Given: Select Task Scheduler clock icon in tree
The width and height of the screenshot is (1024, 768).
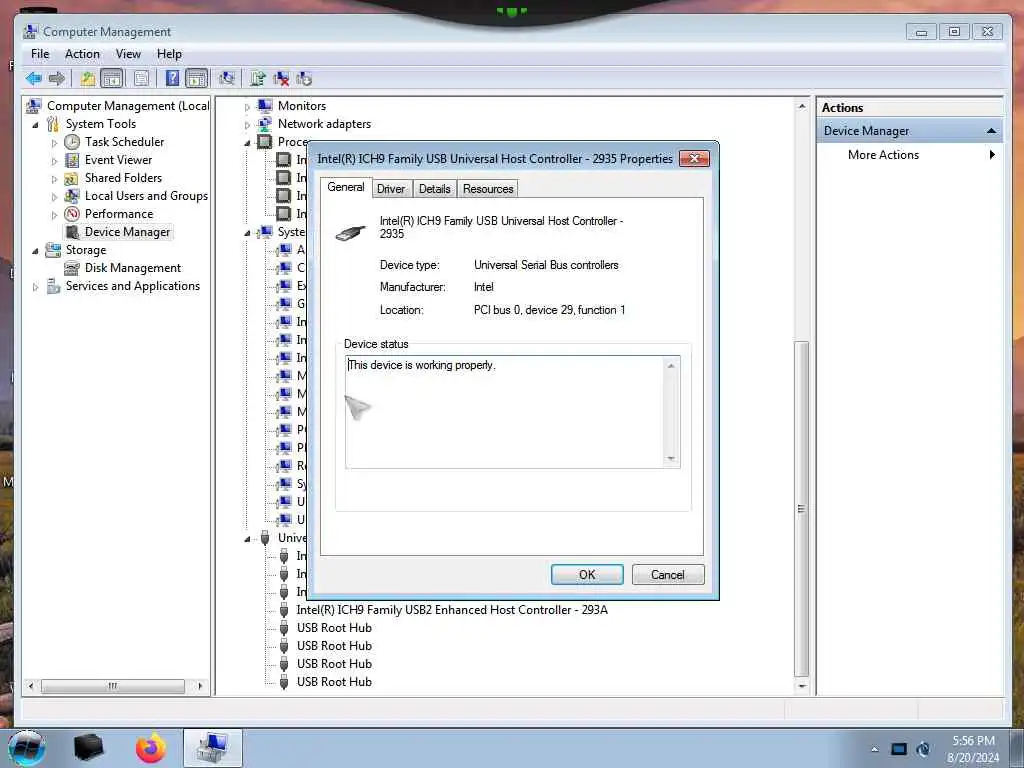Looking at the screenshot, I should [72, 142].
